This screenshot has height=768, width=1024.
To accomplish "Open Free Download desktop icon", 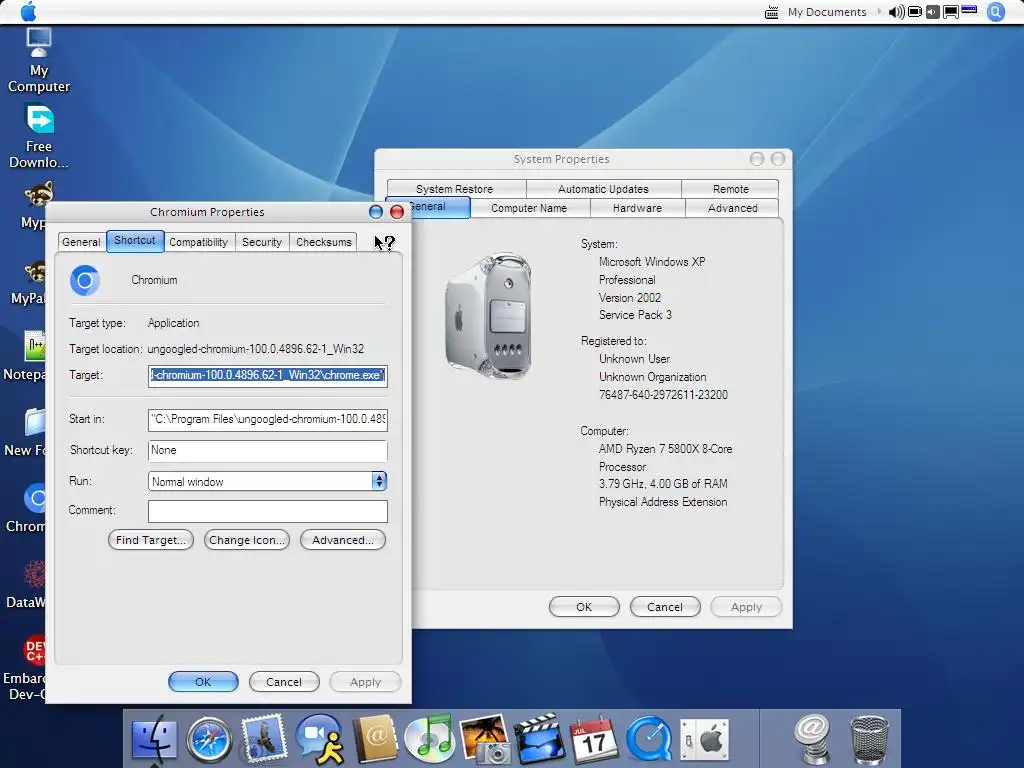I will point(39,137).
